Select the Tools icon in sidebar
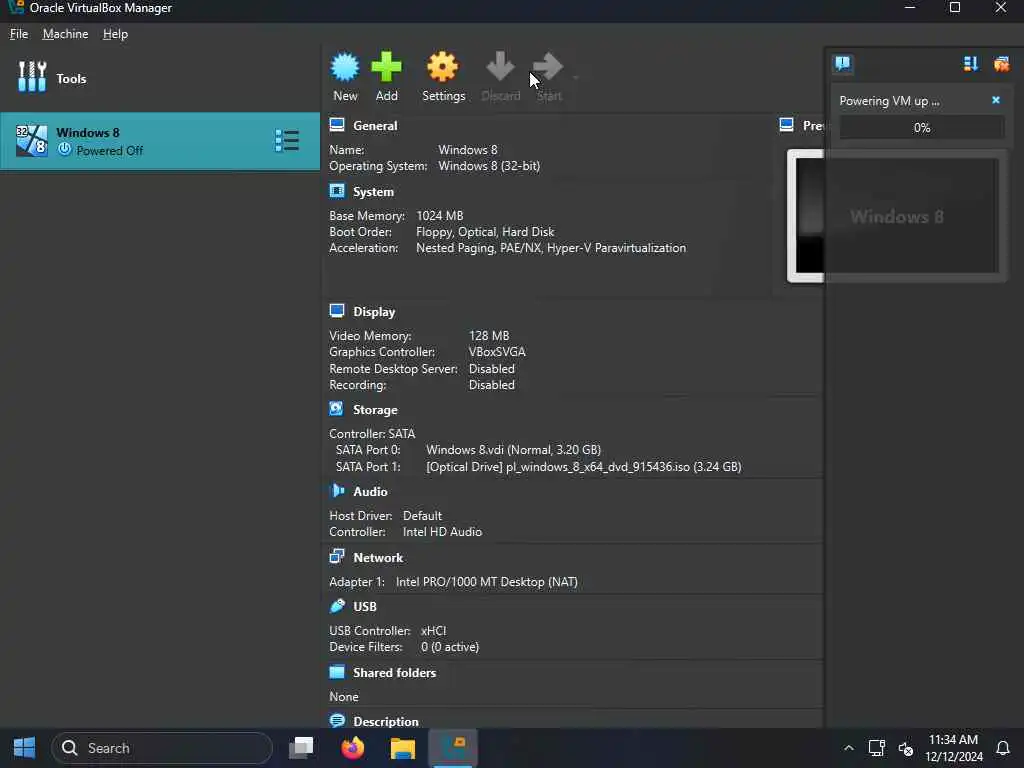This screenshot has width=1024, height=768. coord(31,77)
